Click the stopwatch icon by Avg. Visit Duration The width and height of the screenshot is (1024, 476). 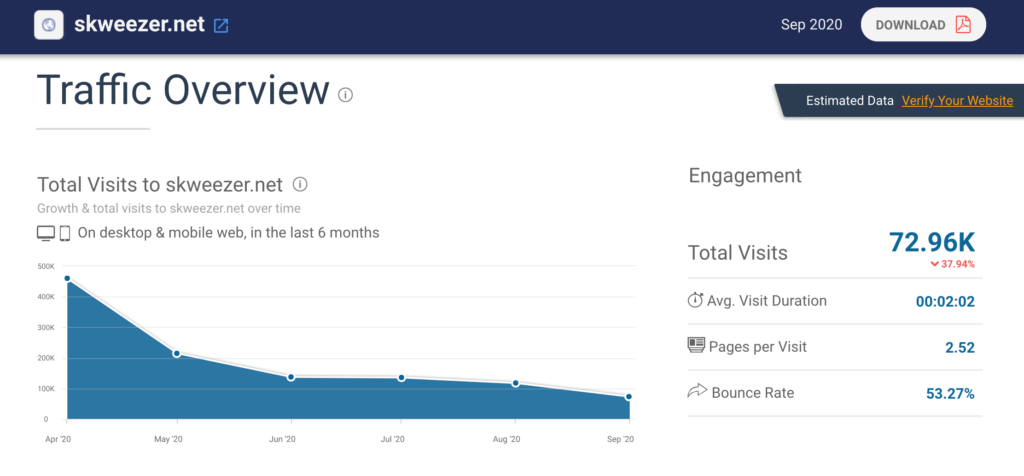696,300
